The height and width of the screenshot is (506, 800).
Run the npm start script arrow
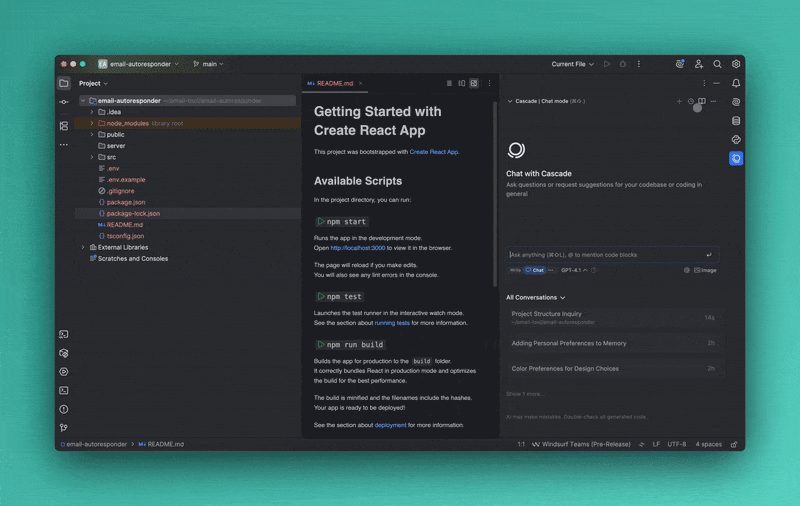pyautogui.click(x=321, y=221)
